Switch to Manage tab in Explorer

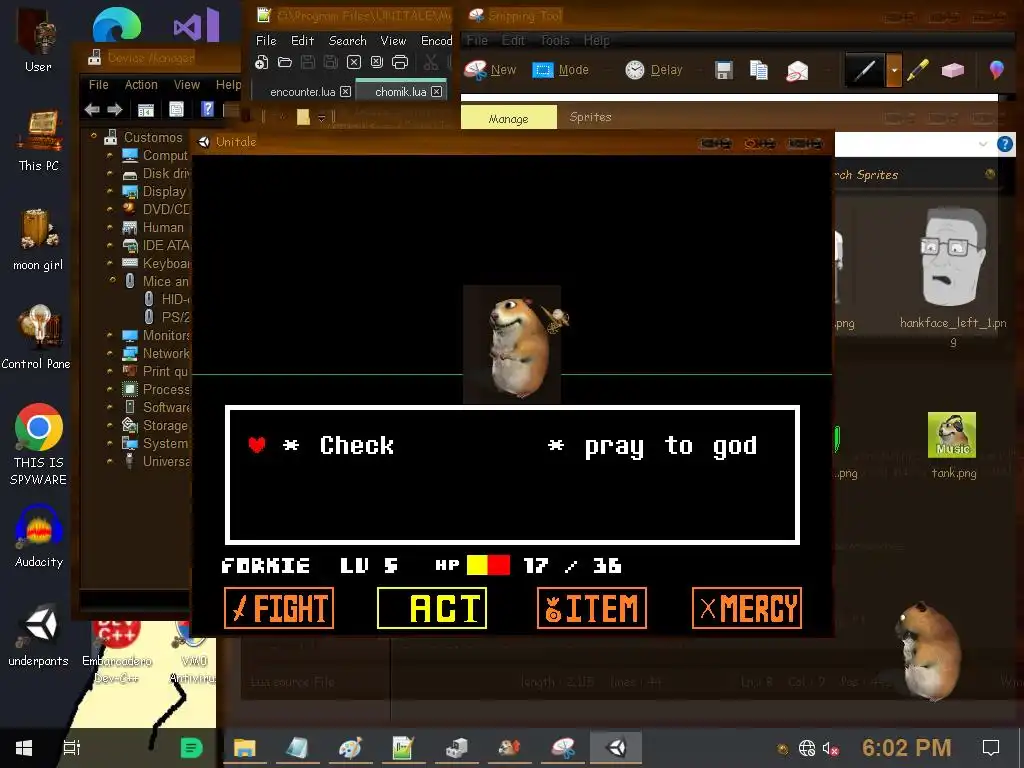click(x=509, y=118)
